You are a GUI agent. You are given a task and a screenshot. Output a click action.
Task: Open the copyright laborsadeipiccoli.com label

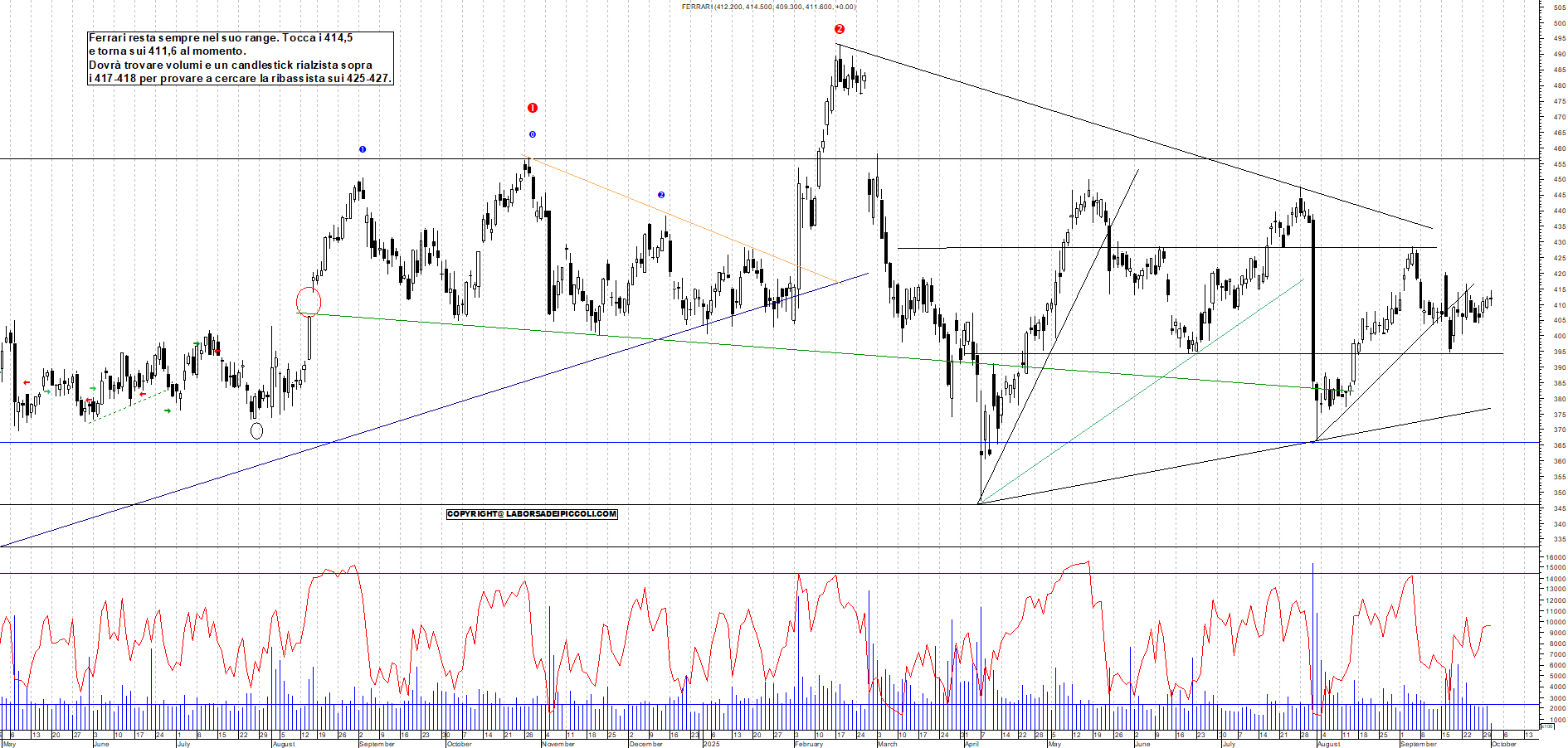[x=532, y=514]
